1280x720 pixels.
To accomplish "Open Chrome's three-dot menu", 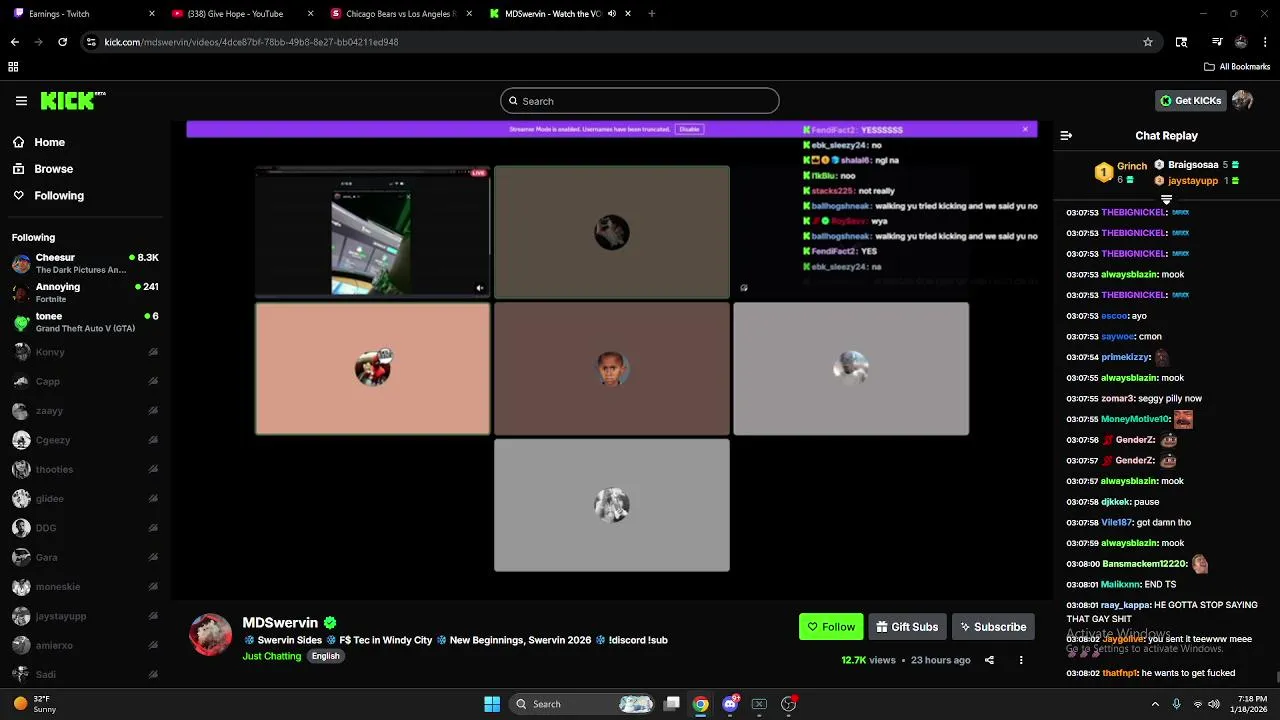I will (x=1265, y=42).
